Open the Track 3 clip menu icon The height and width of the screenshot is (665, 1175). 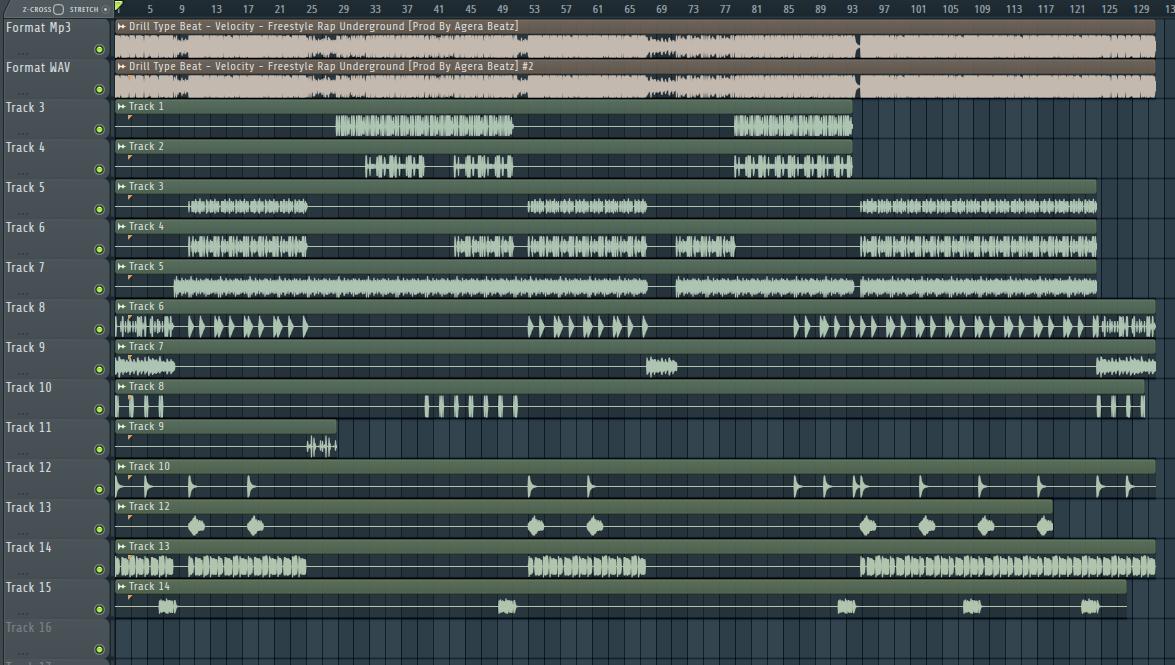point(121,186)
